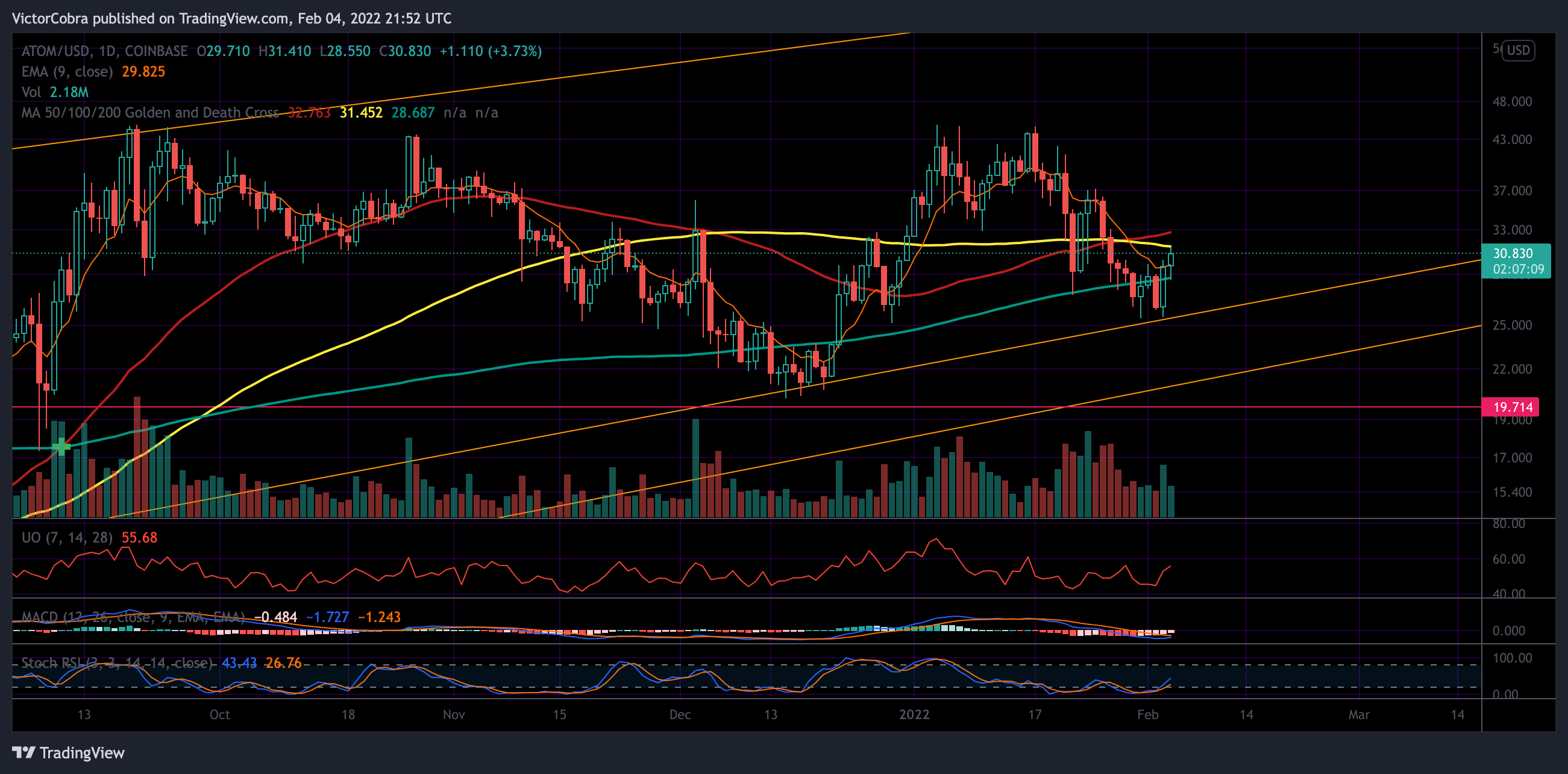Click the Nov date on time axis

click(x=454, y=714)
